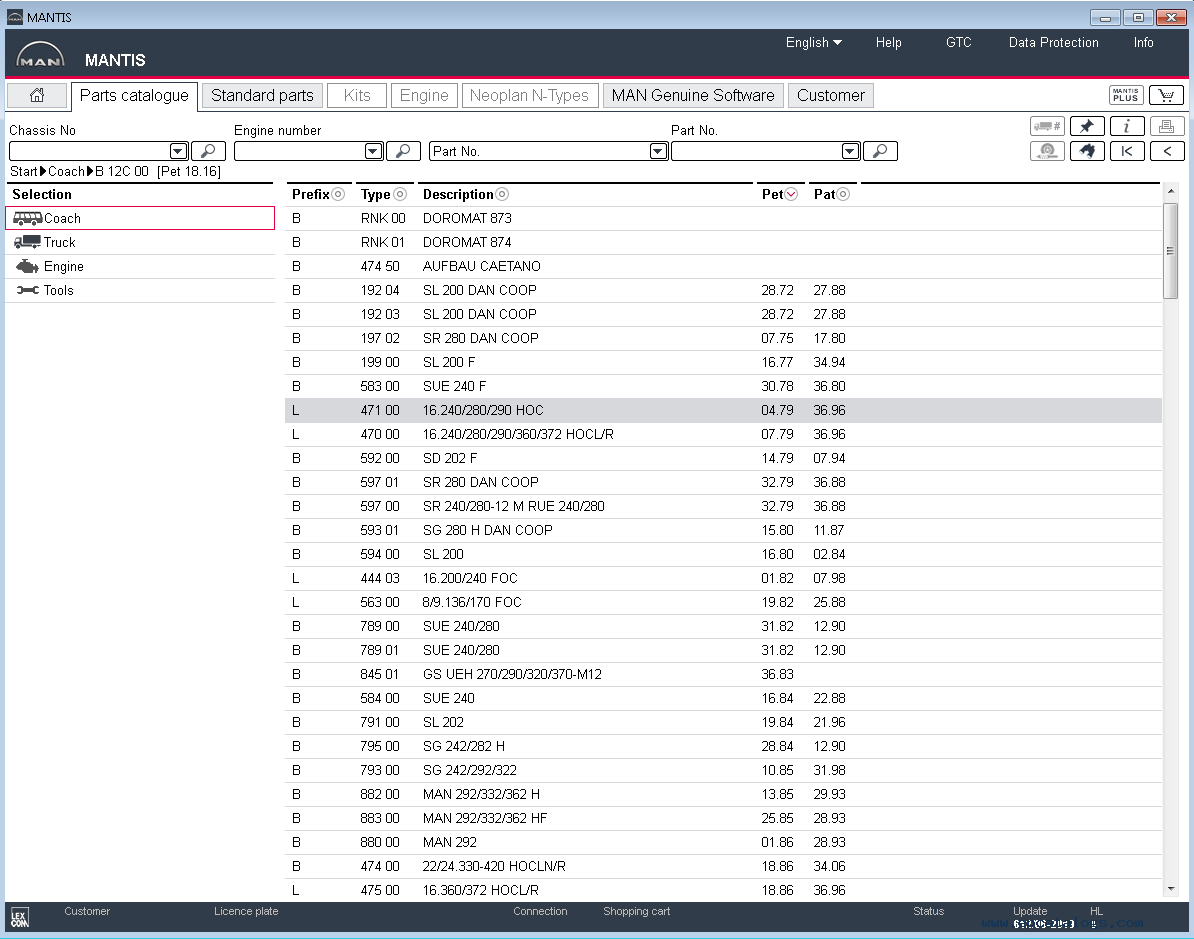Image resolution: width=1194 pixels, height=939 pixels.
Task: Click the Part No. entry field
Action: (756, 151)
